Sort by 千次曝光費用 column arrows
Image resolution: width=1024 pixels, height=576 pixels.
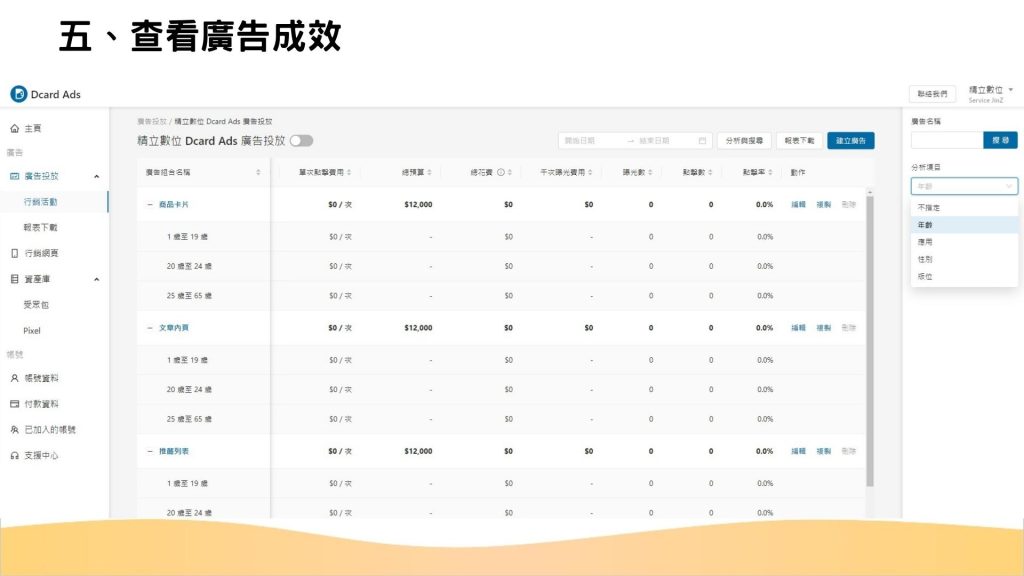pyautogui.click(x=590, y=172)
